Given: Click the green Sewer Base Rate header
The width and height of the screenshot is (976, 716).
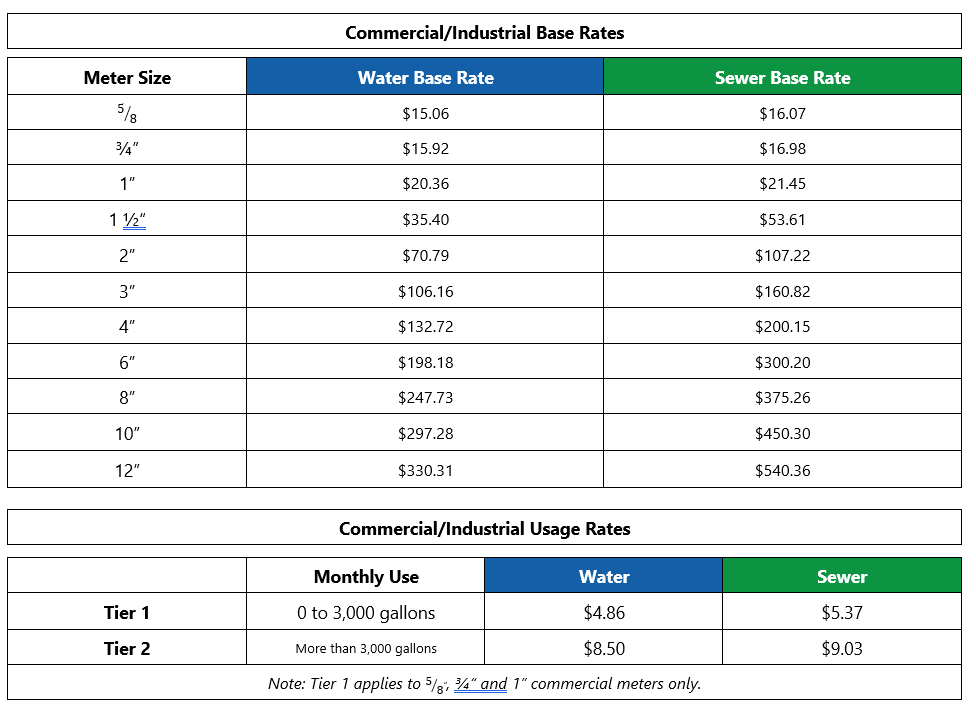Looking at the screenshot, I should point(782,78).
